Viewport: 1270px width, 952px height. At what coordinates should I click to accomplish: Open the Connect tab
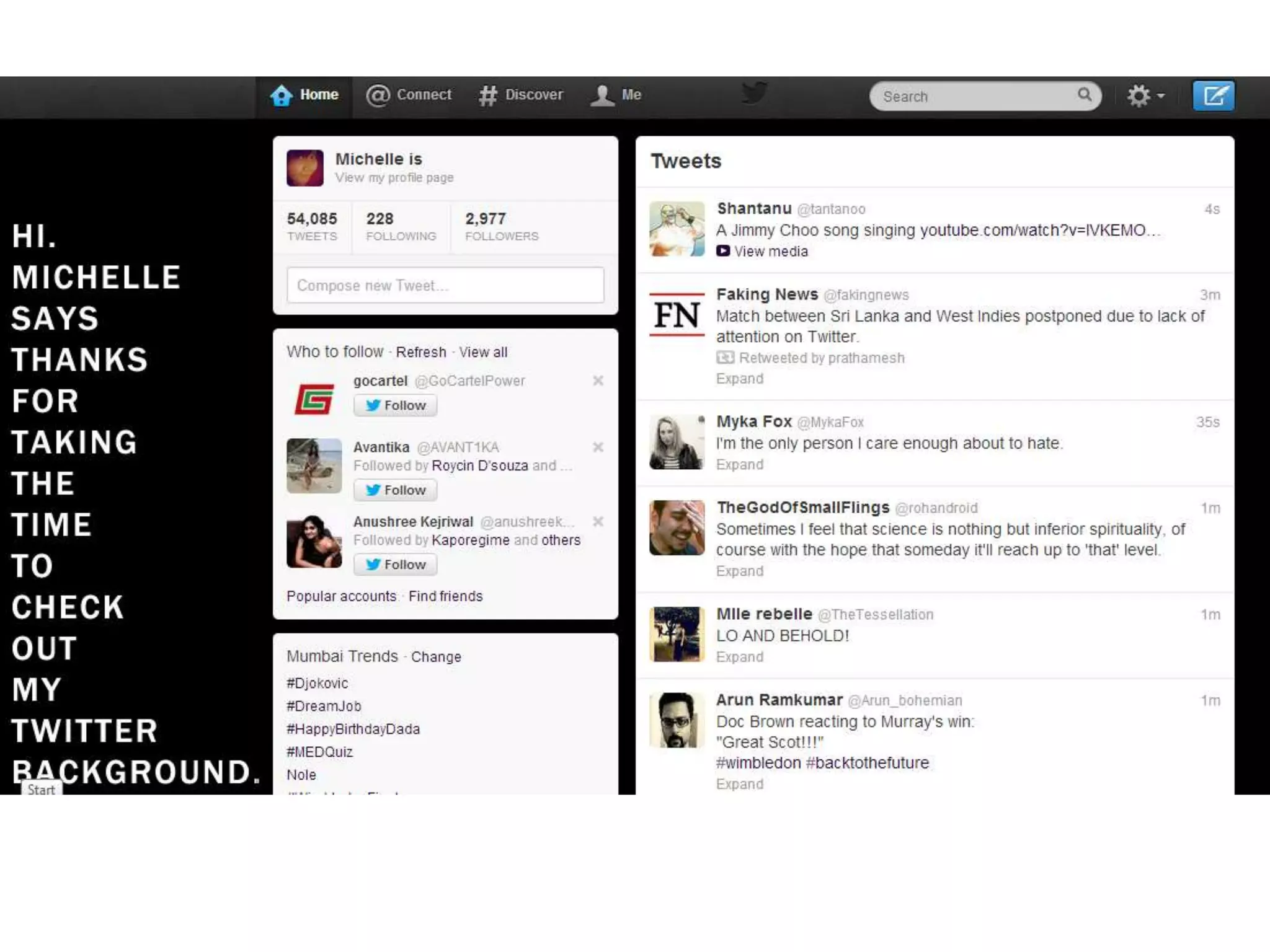click(x=409, y=95)
